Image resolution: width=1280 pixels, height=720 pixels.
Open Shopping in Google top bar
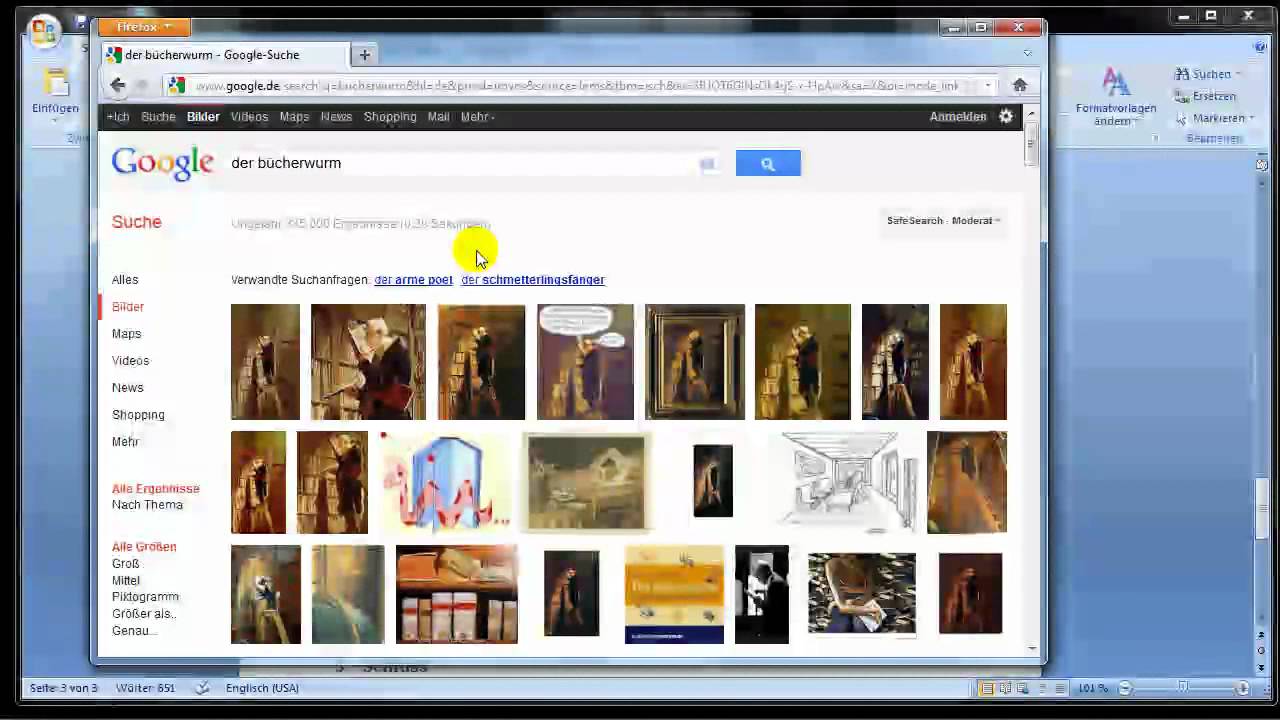coord(390,117)
